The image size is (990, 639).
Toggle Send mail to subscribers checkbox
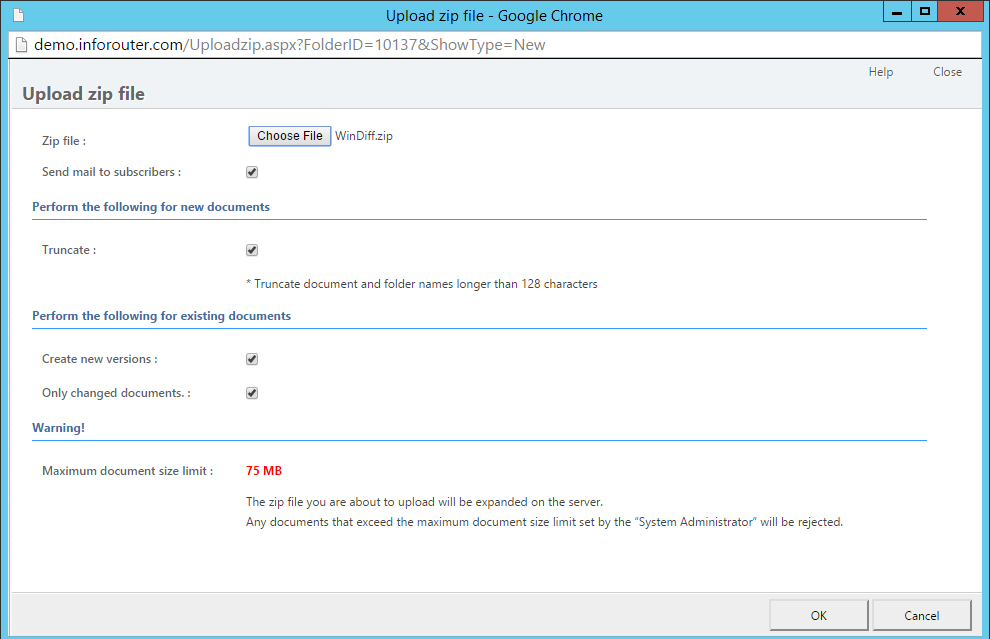pos(252,172)
